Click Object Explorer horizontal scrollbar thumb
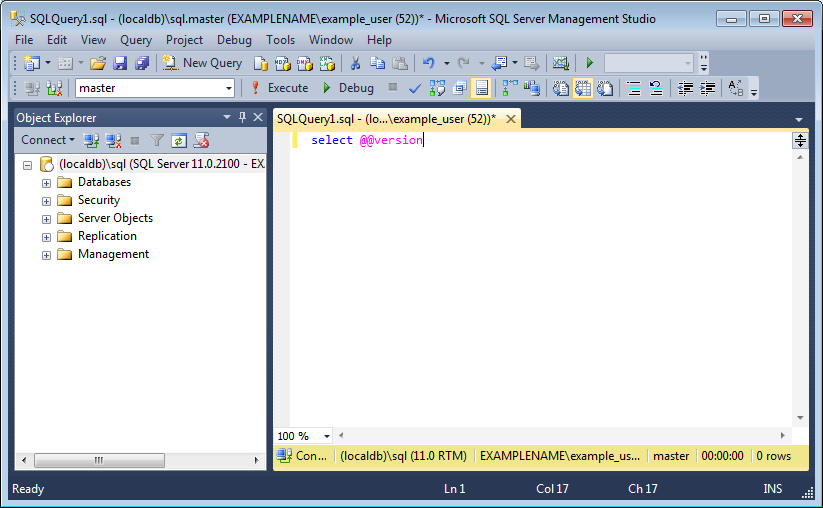This screenshot has width=823, height=508. tap(99, 460)
